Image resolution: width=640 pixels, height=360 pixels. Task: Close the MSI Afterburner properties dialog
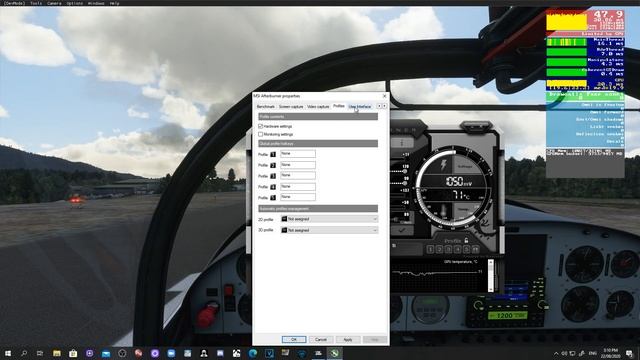384,96
